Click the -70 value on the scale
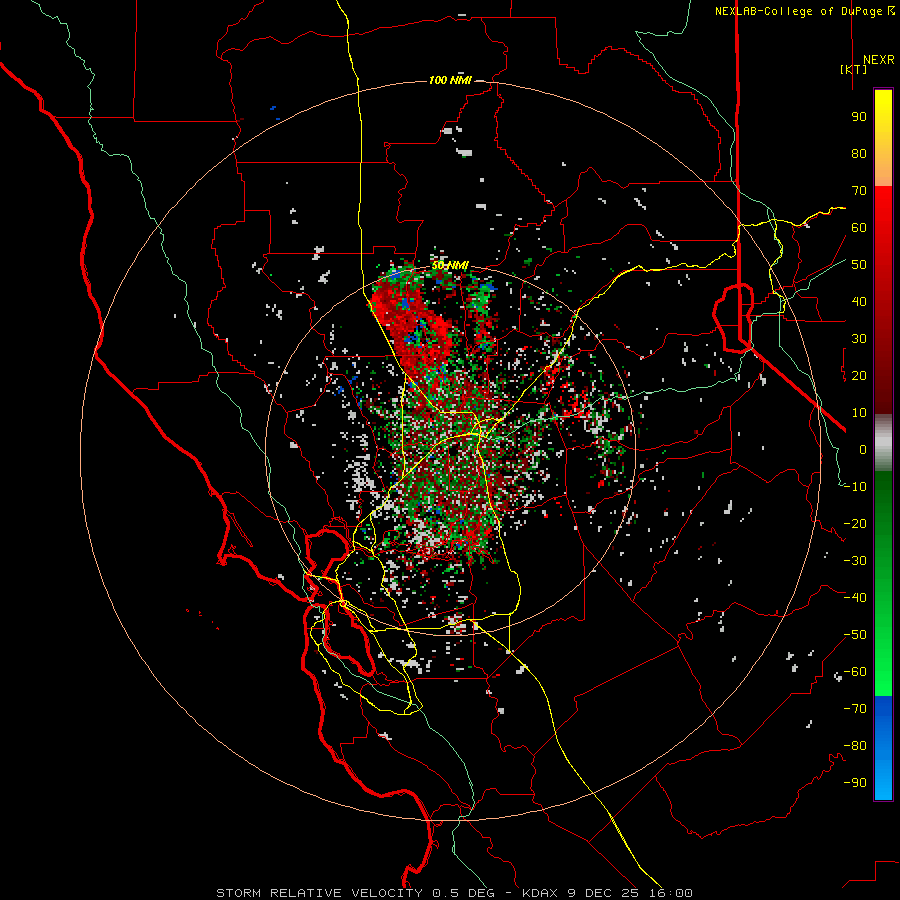 [x=855, y=709]
